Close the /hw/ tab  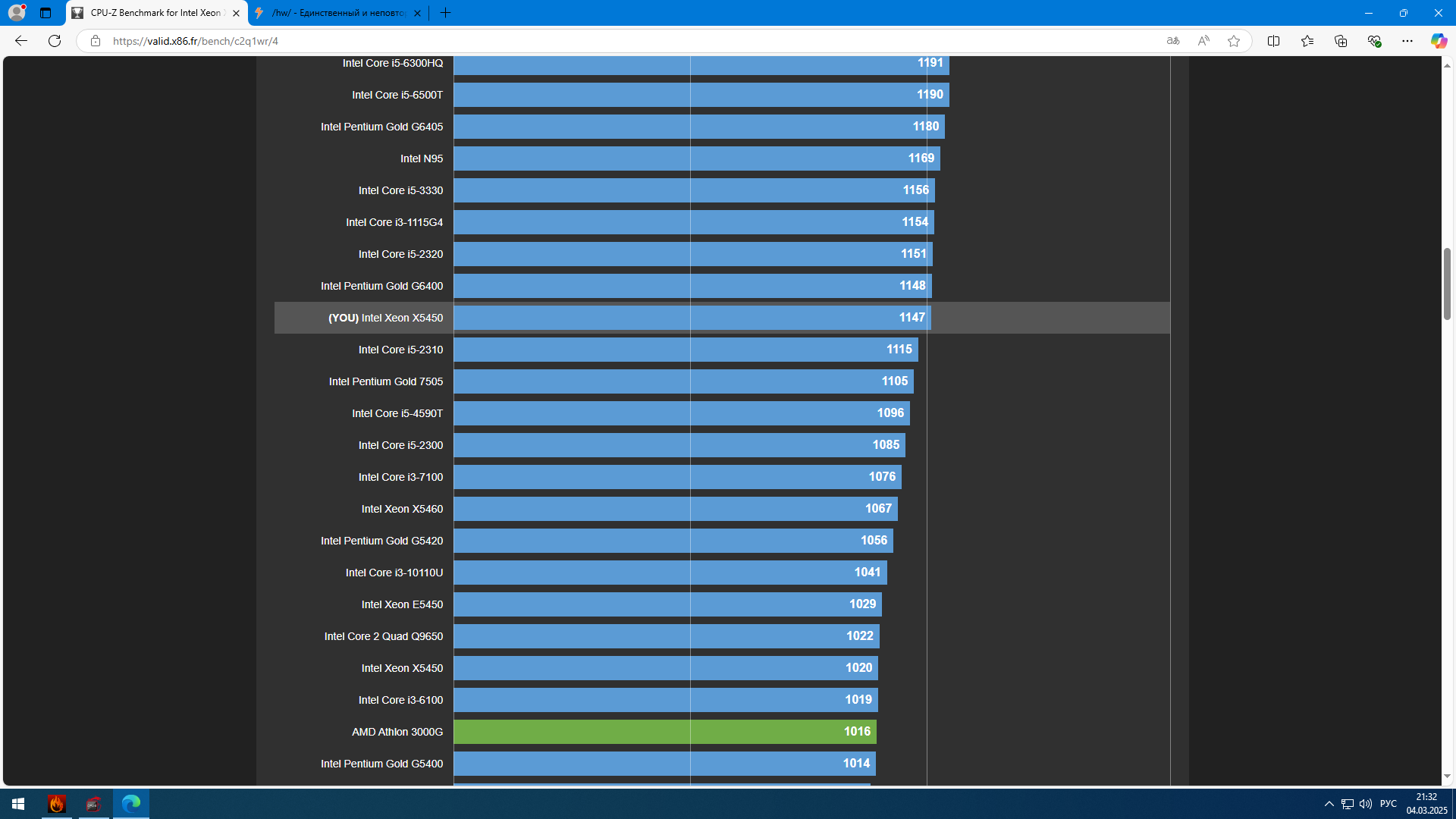pos(417,13)
